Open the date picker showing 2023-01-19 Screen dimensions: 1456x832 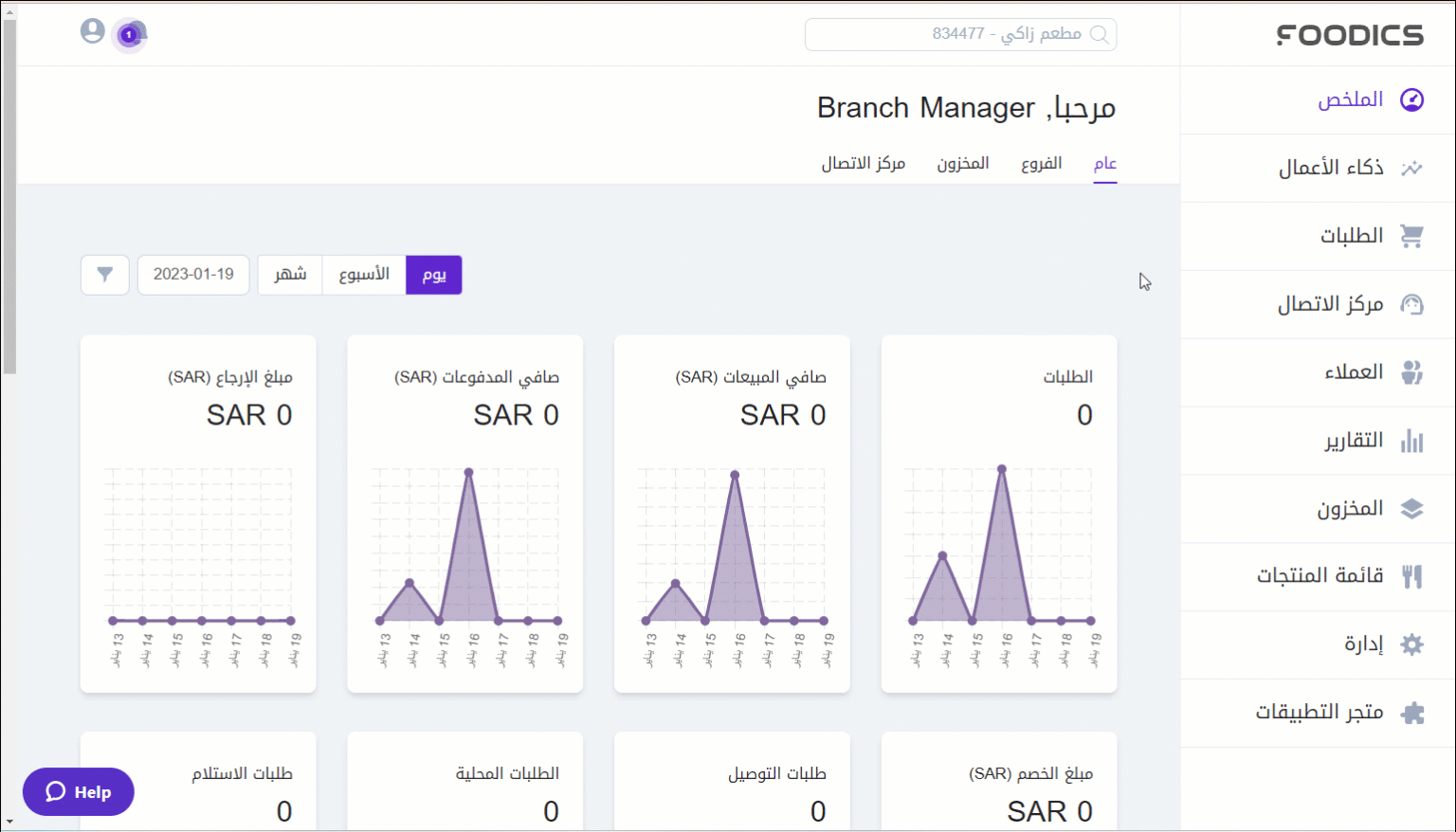click(x=193, y=275)
